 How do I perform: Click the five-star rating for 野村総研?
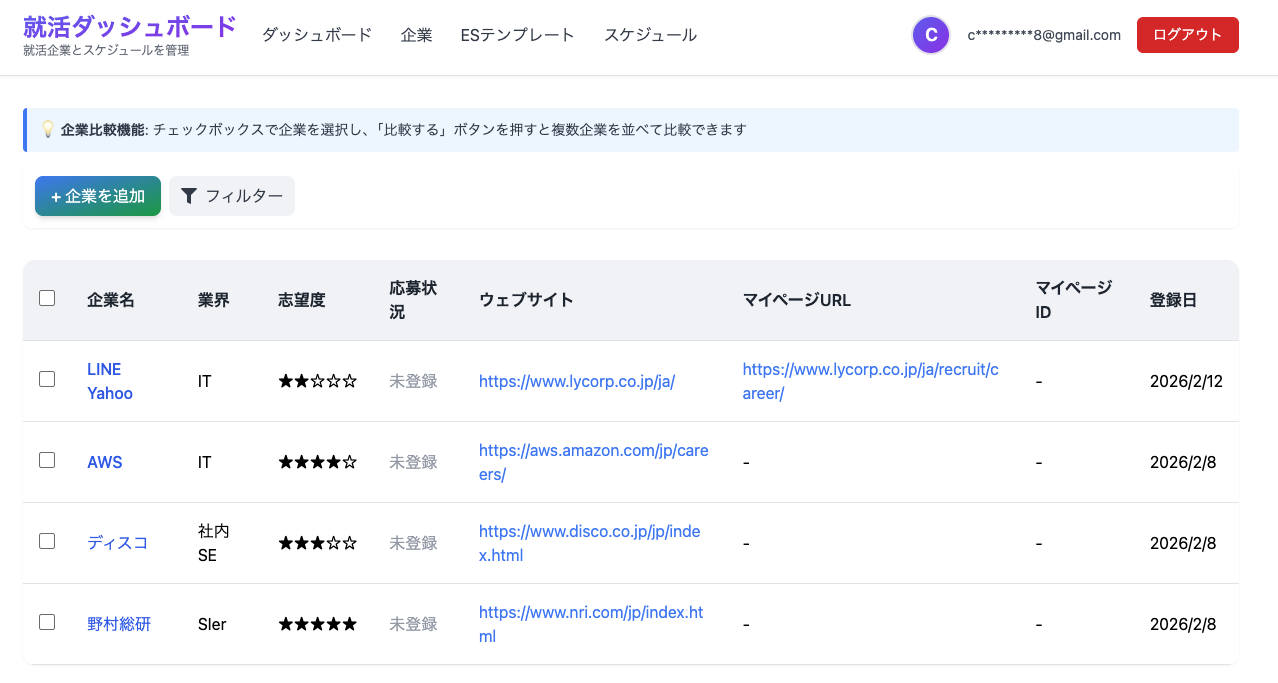[x=317, y=624]
